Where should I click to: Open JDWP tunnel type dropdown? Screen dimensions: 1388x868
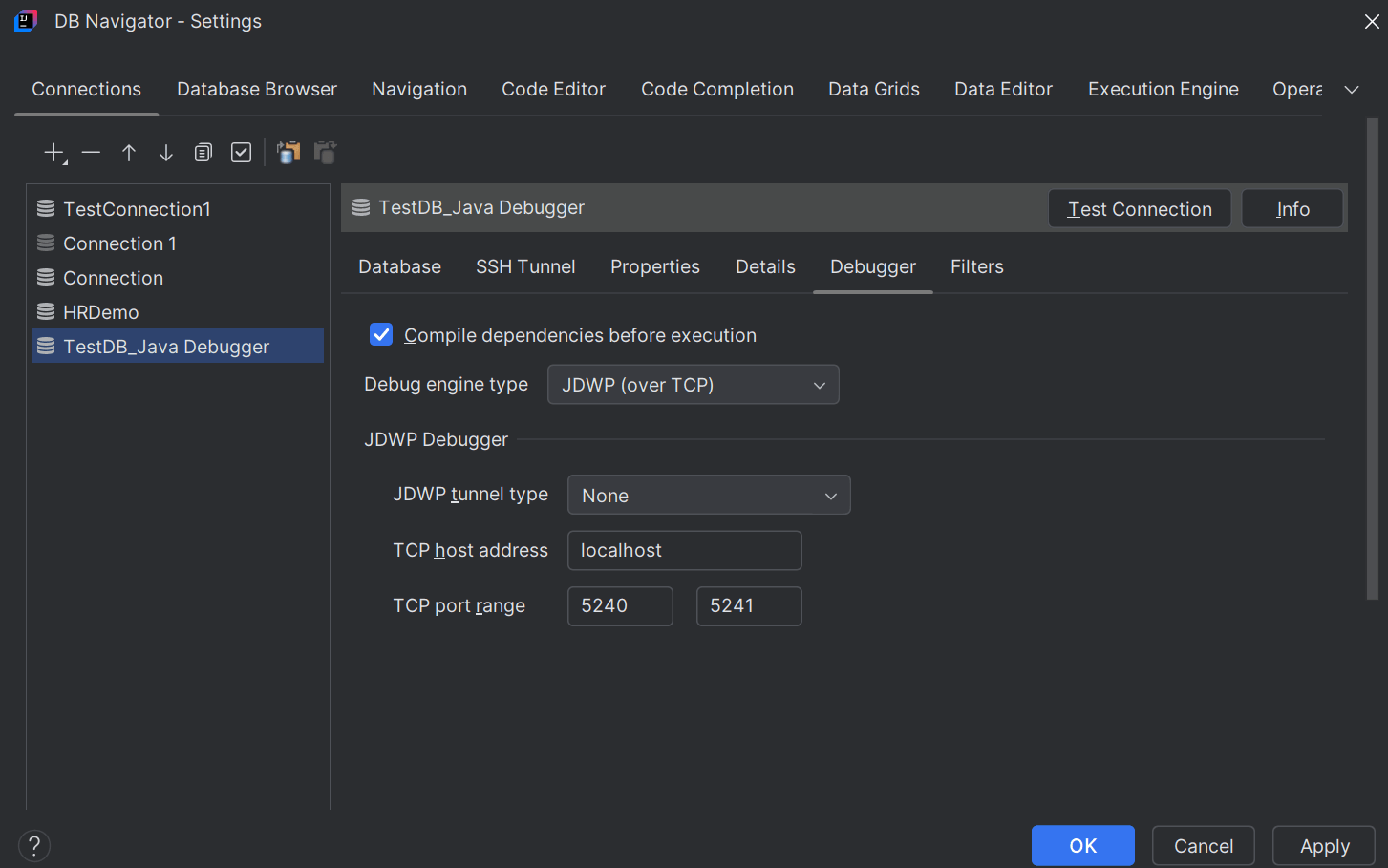709,496
